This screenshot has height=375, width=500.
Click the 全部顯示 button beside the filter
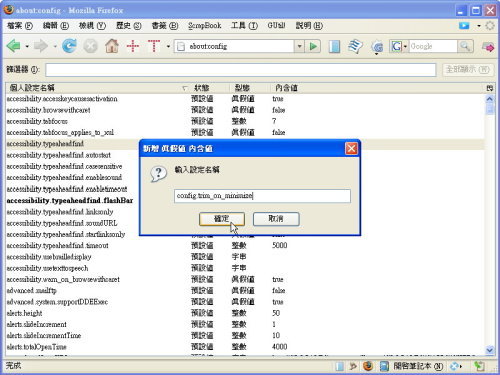tap(467, 70)
